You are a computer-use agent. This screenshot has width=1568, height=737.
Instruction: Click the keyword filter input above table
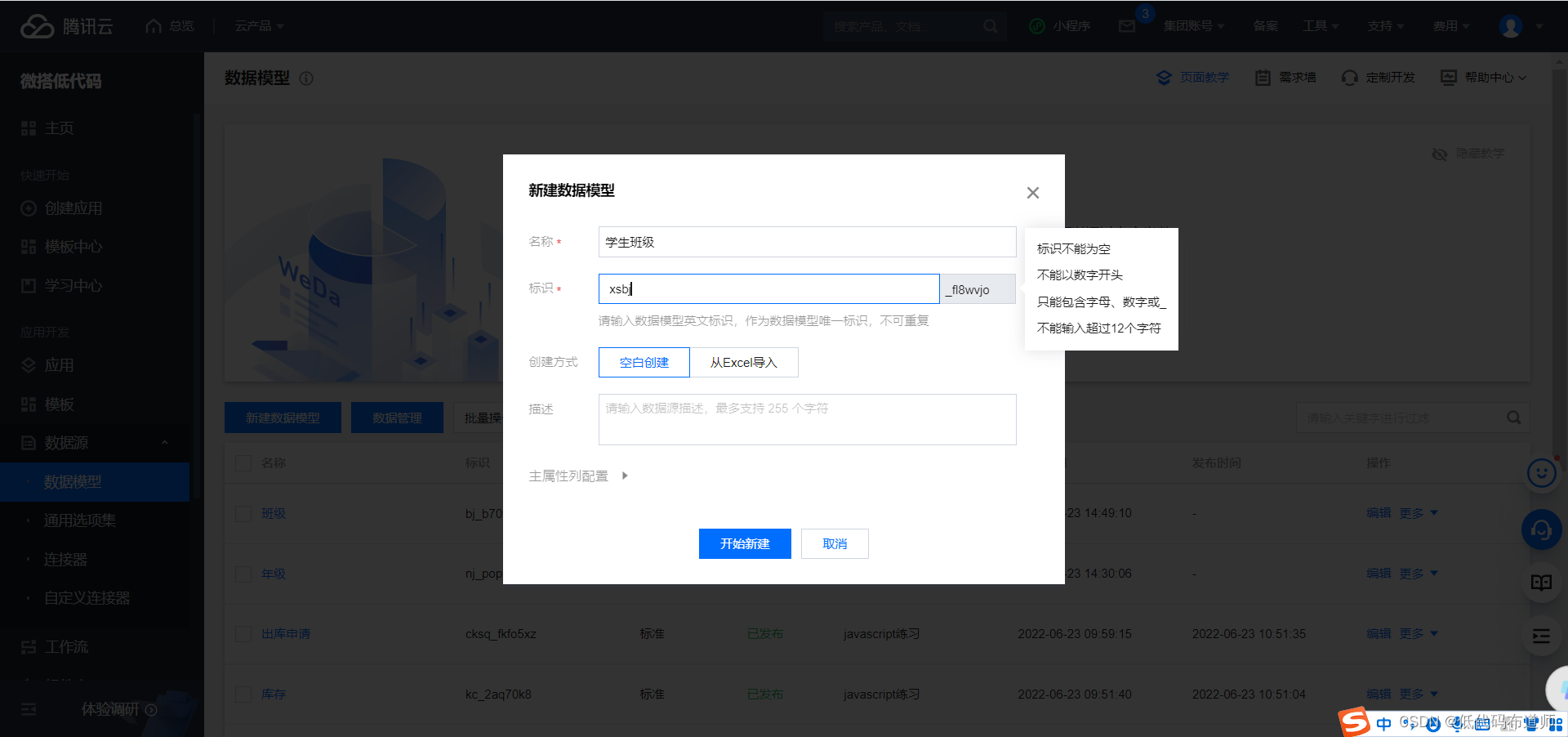click(1401, 418)
